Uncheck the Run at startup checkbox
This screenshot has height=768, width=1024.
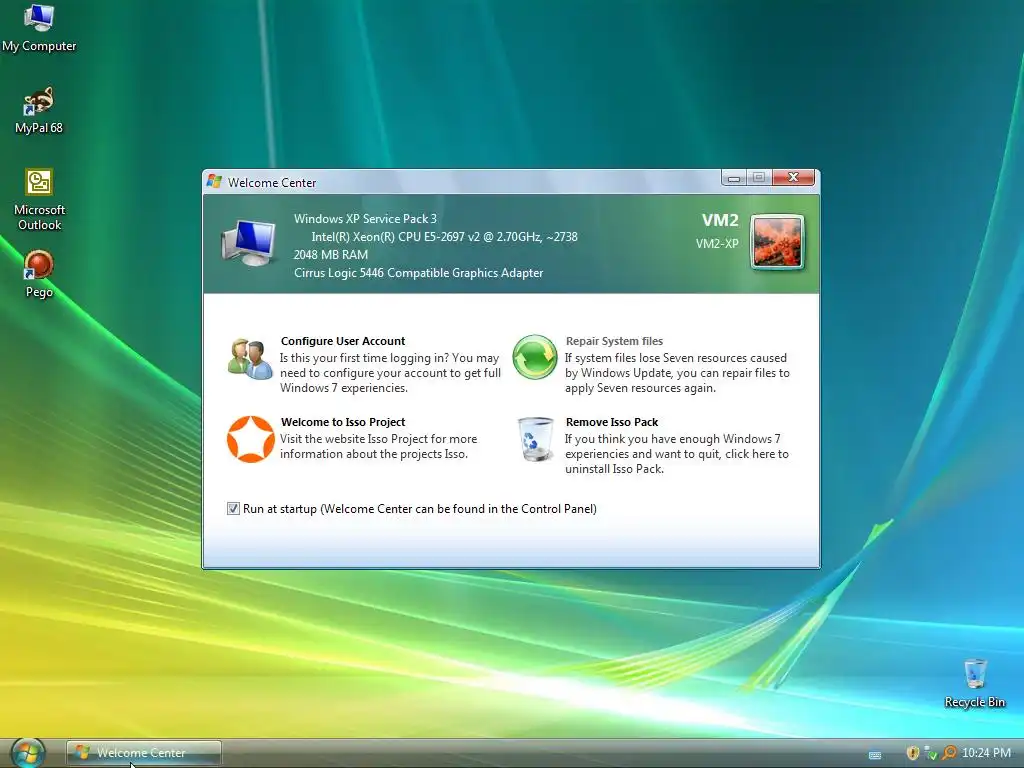coord(233,508)
